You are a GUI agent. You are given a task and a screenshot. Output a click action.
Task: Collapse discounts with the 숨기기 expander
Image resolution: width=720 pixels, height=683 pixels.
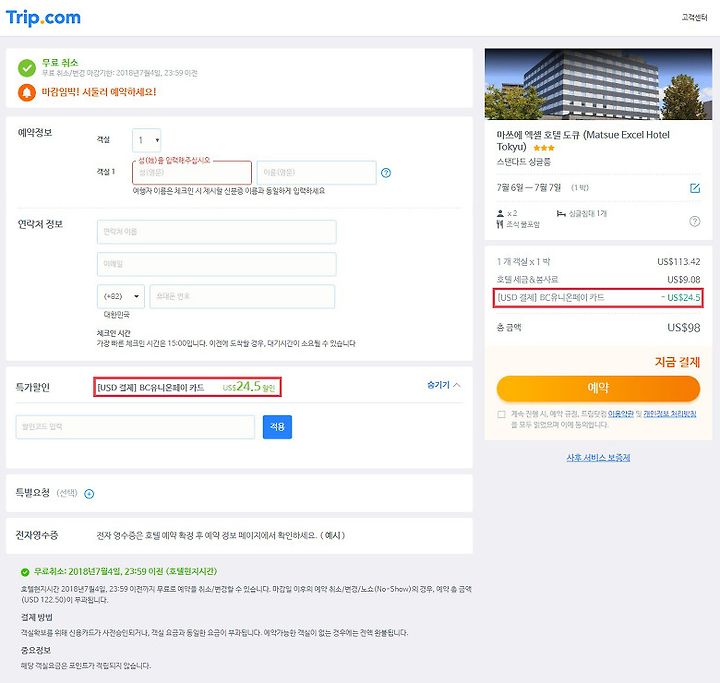(x=443, y=385)
